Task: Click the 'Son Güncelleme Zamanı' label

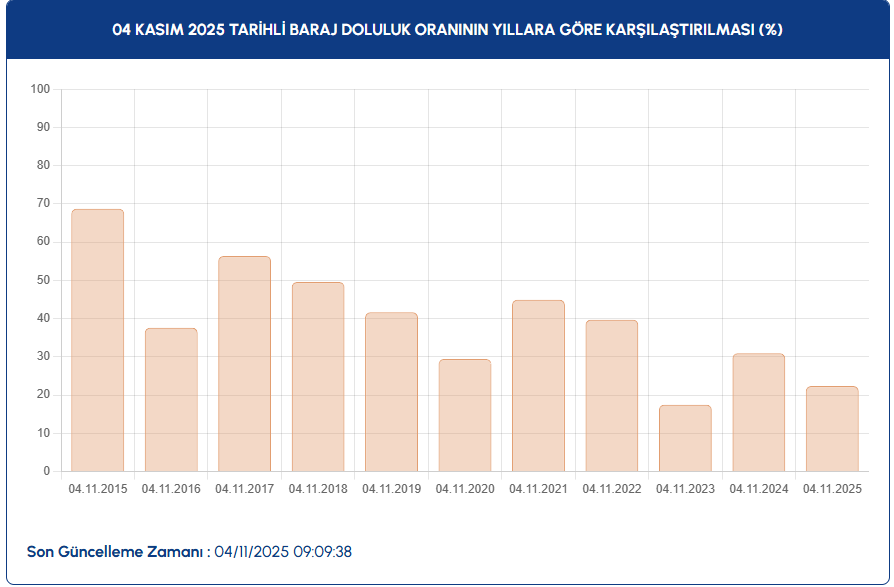Action: (118, 552)
